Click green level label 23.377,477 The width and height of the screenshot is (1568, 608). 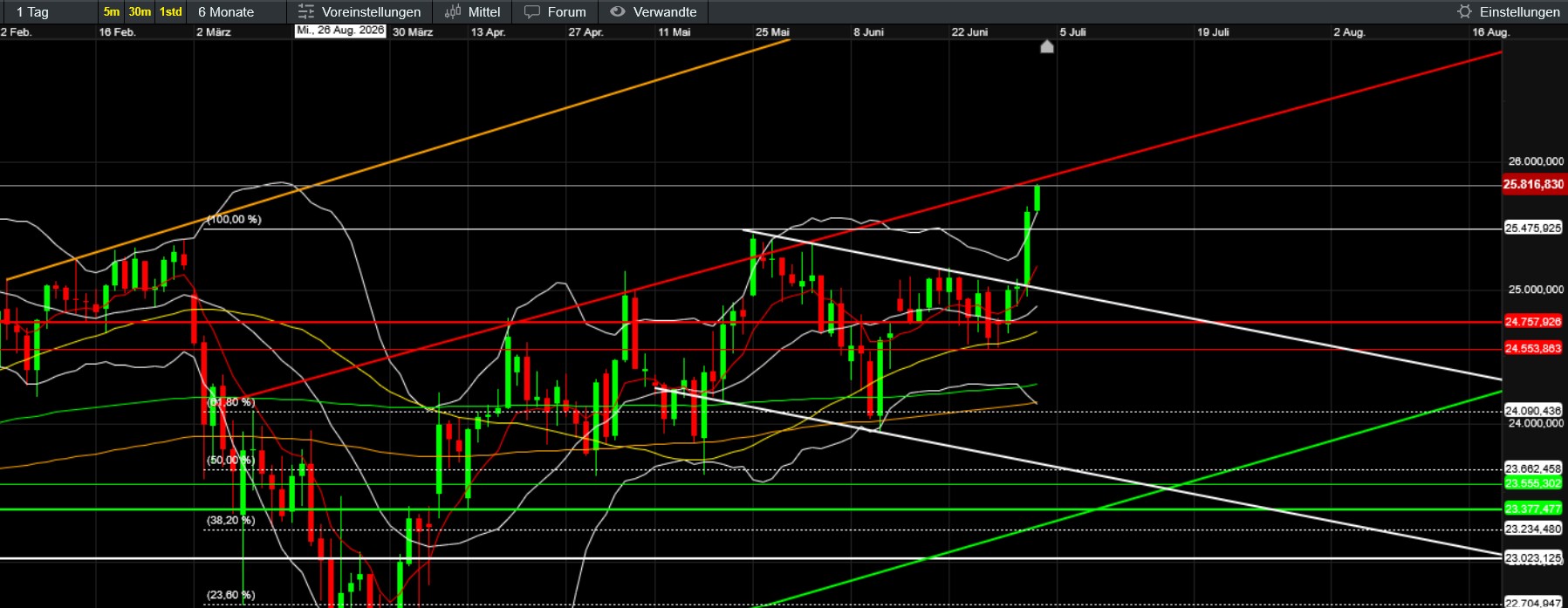pos(1533,509)
